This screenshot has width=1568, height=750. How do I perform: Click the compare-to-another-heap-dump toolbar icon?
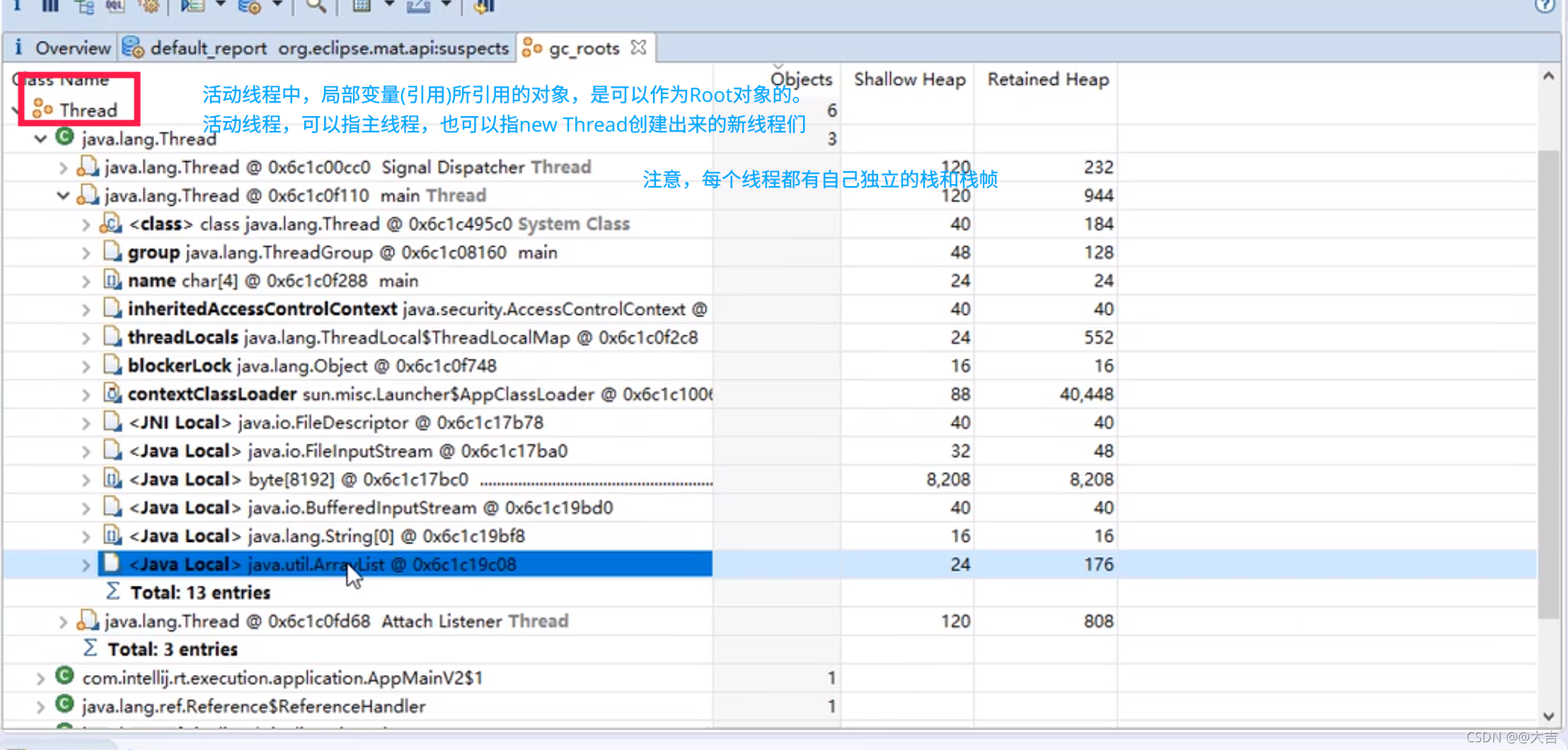coord(483,6)
